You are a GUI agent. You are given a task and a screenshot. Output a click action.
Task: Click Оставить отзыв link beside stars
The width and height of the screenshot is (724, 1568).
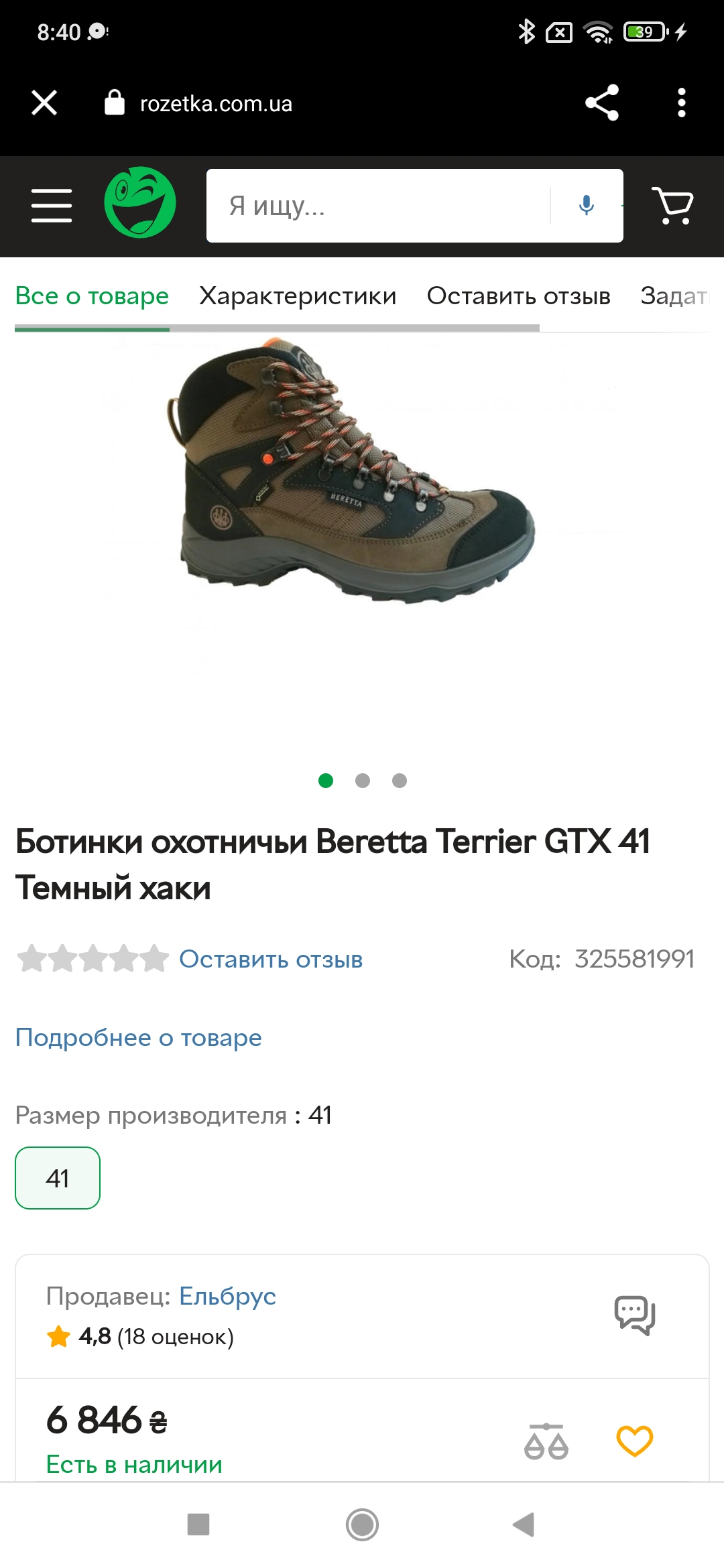tap(271, 960)
